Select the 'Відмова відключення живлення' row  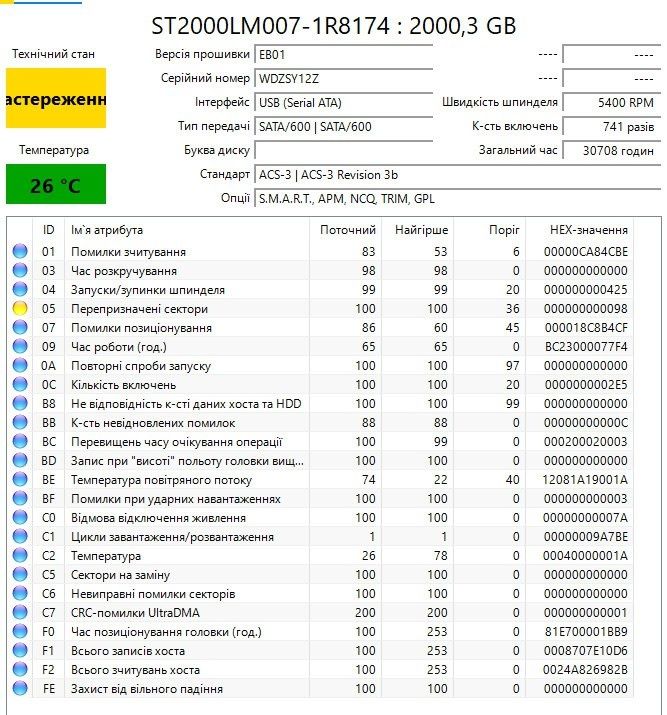point(320,518)
